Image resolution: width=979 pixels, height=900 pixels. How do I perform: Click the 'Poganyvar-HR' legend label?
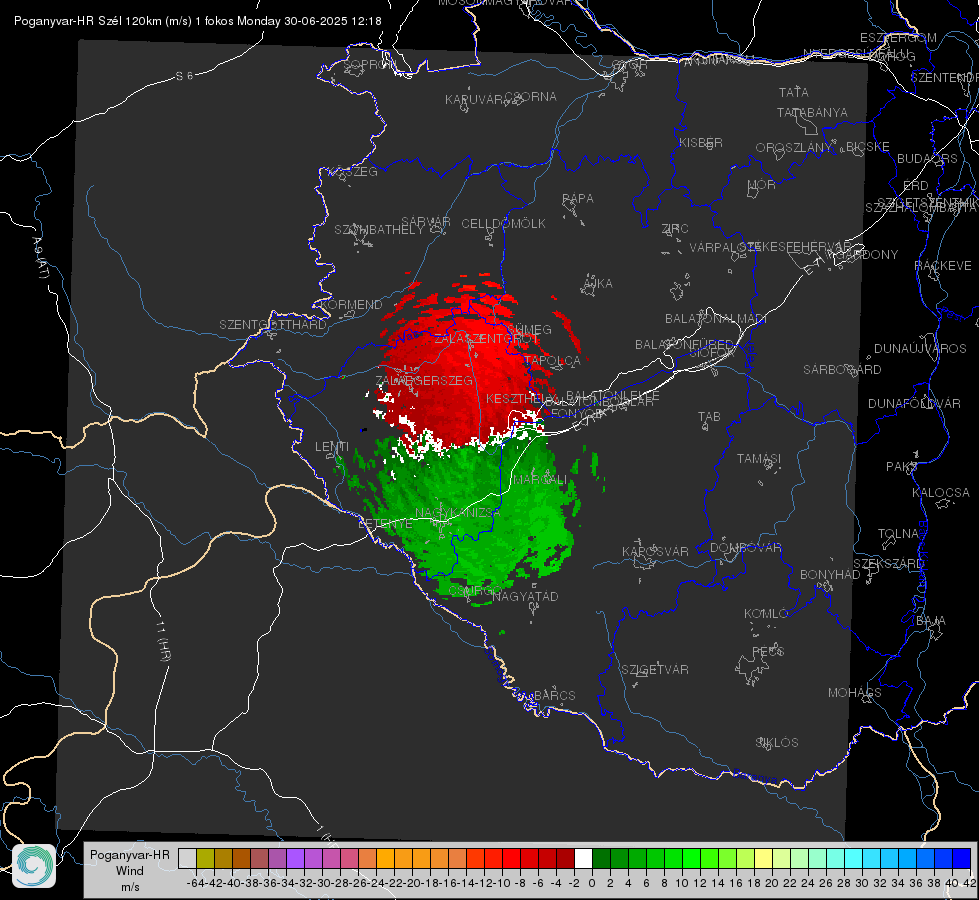[x=130, y=854]
